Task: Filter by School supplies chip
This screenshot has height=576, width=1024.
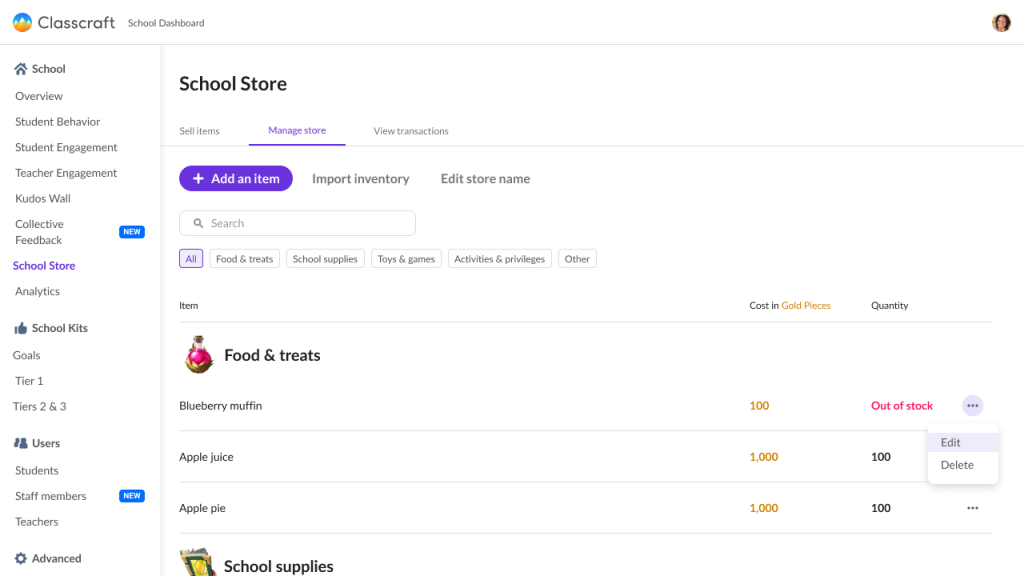Action: pos(325,259)
